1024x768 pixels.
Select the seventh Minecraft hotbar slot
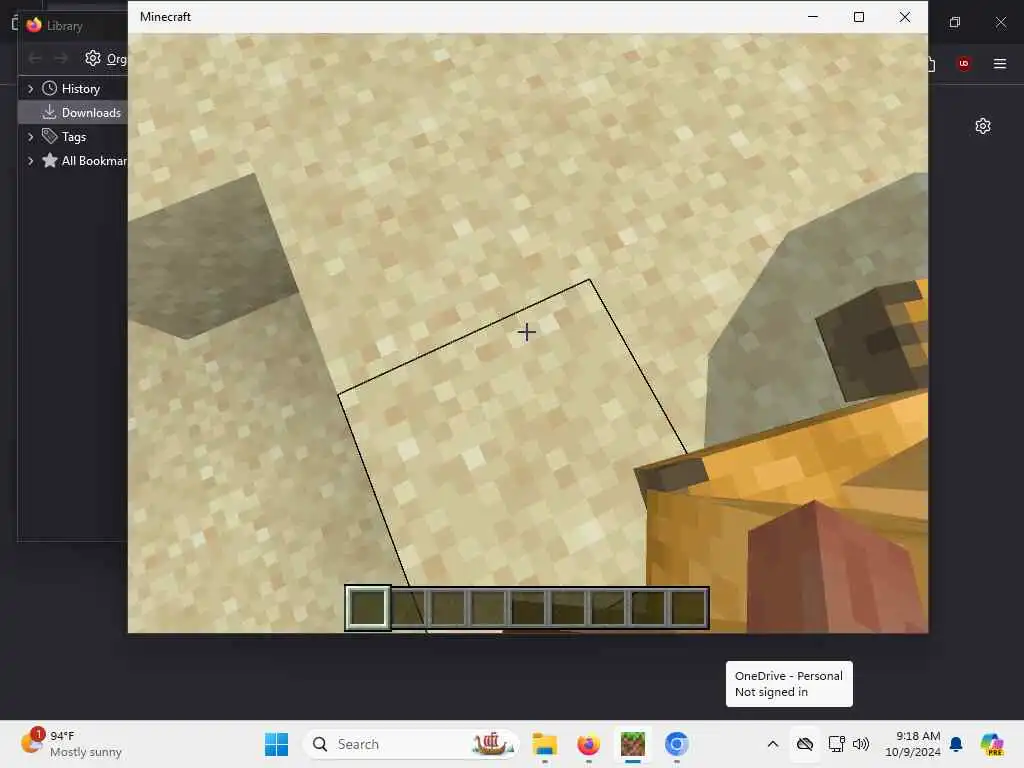(x=608, y=607)
